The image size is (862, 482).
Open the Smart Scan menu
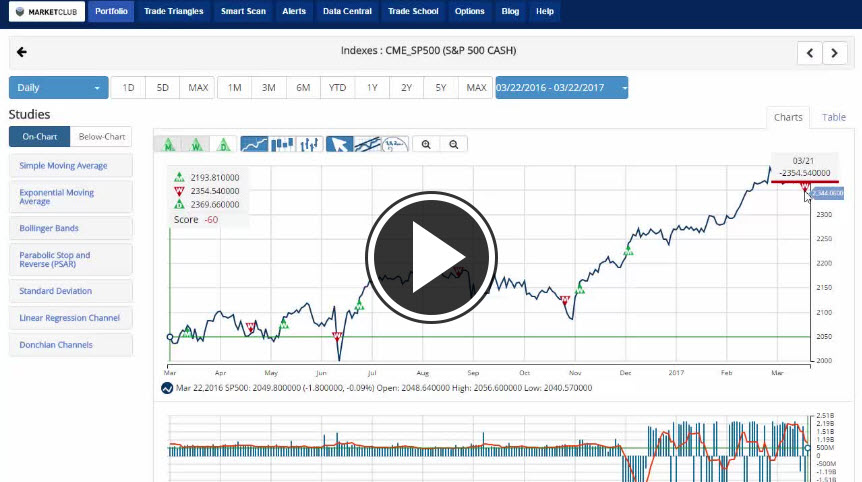click(x=243, y=12)
